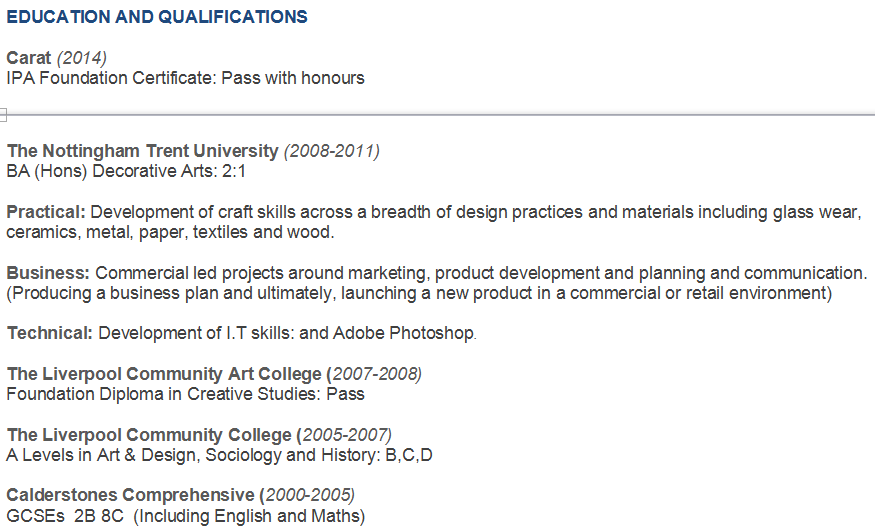Screen dimensions: 875x531
Task: Click the italic 2008-2011 date text
Action: 332,151
